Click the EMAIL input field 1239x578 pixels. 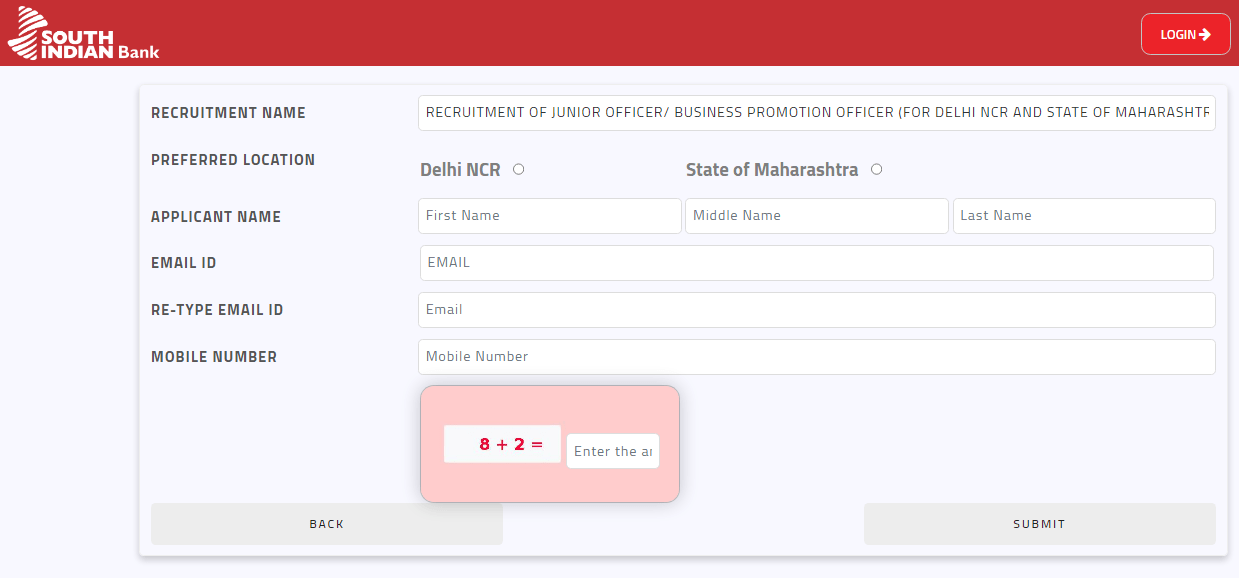(x=816, y=263)
